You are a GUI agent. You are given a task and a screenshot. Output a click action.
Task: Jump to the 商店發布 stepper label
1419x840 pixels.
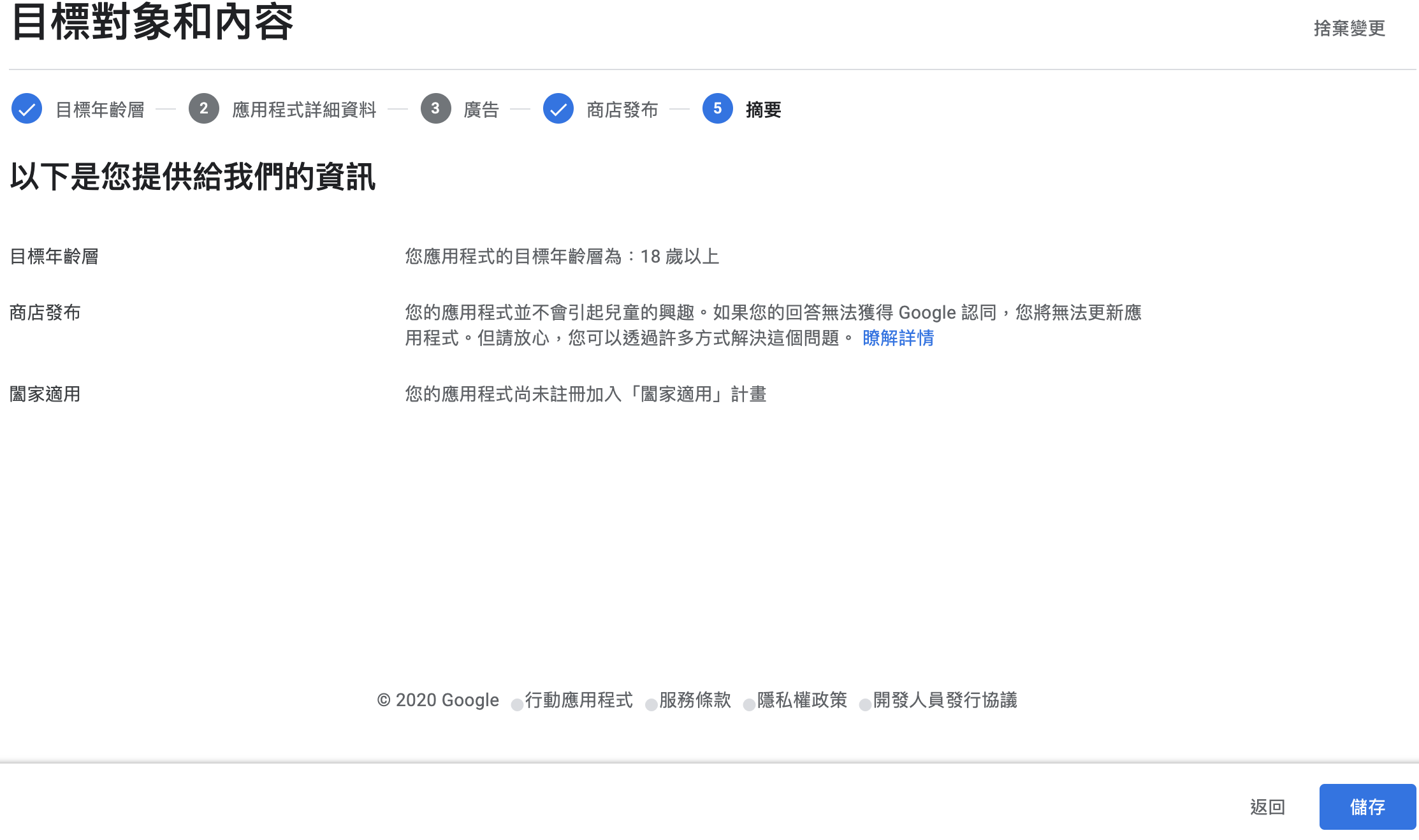point(622,110)
